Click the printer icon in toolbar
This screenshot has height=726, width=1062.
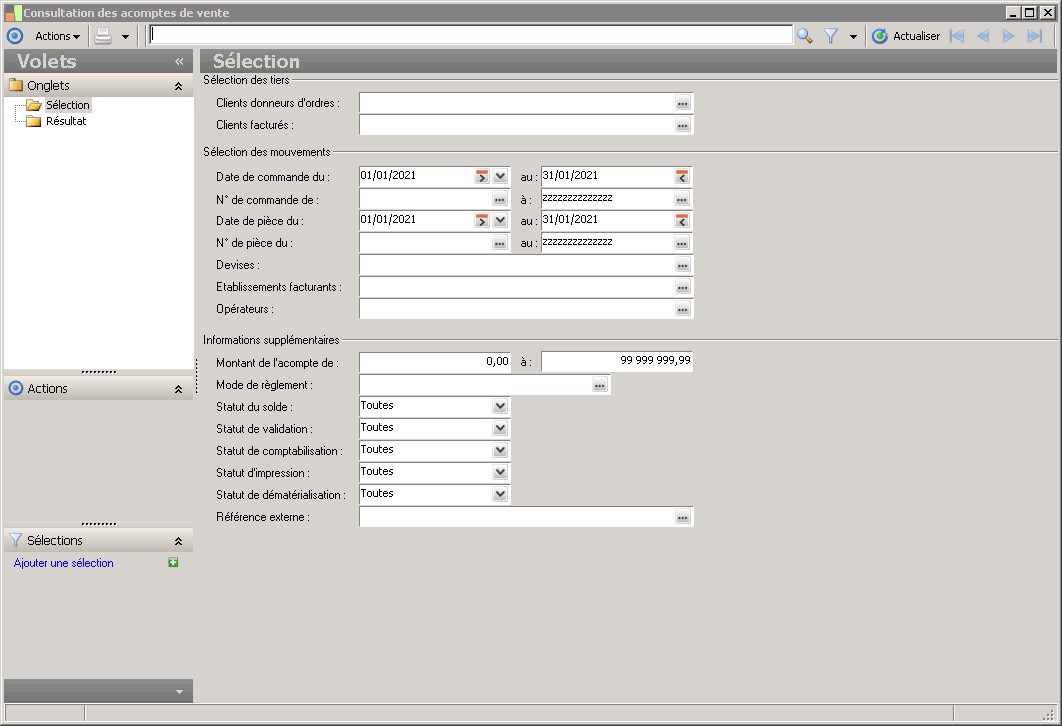103,36
